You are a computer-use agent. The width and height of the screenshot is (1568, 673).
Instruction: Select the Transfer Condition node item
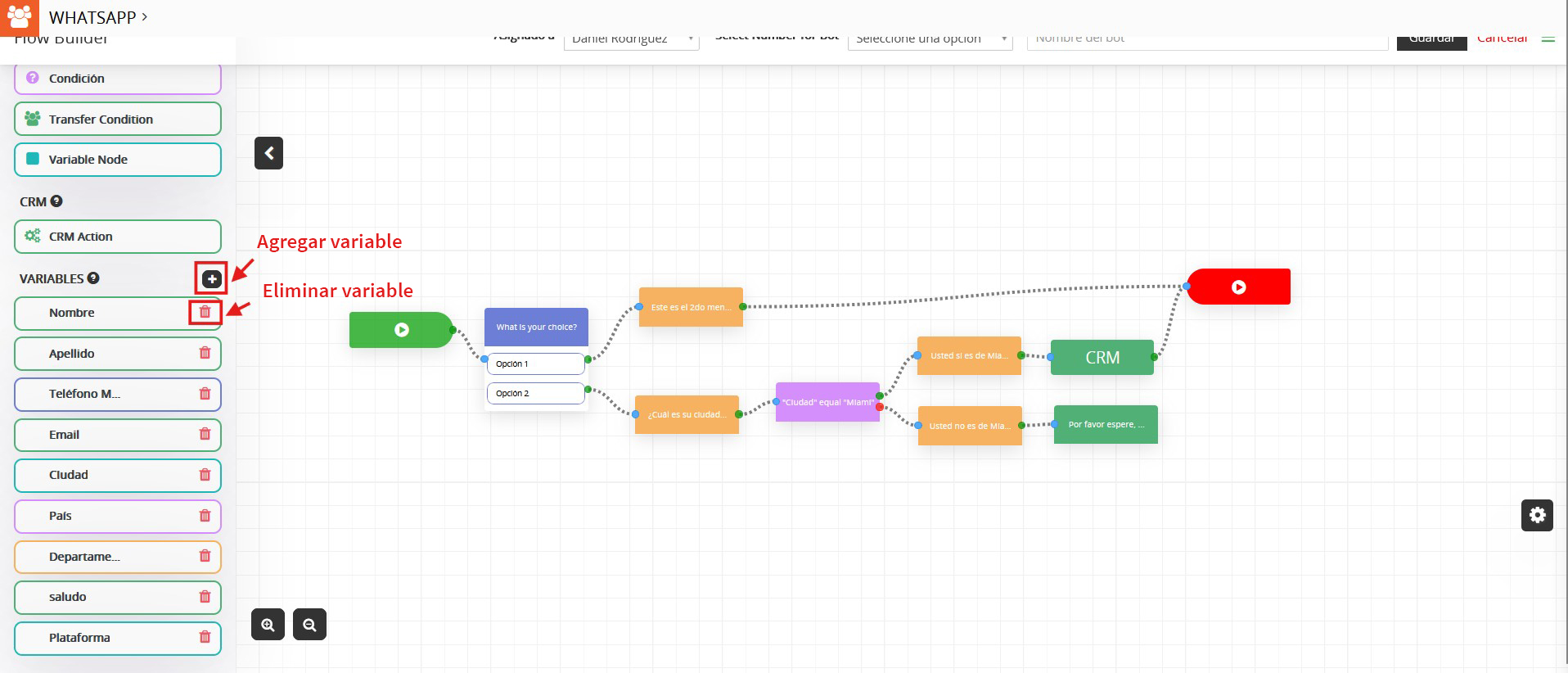coord(118,120)
